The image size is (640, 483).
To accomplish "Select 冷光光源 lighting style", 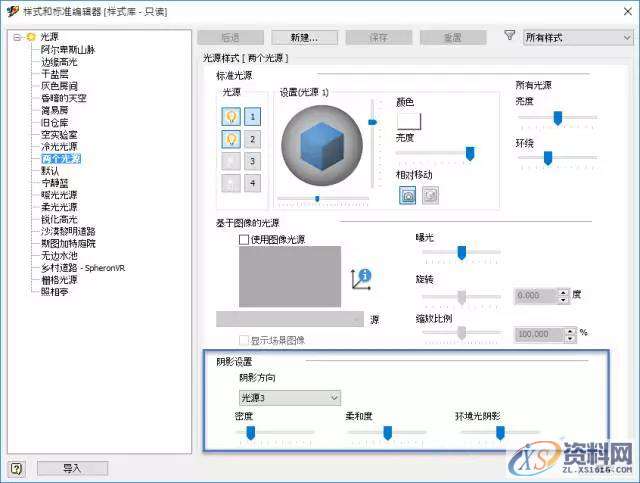I will (59, 147).
